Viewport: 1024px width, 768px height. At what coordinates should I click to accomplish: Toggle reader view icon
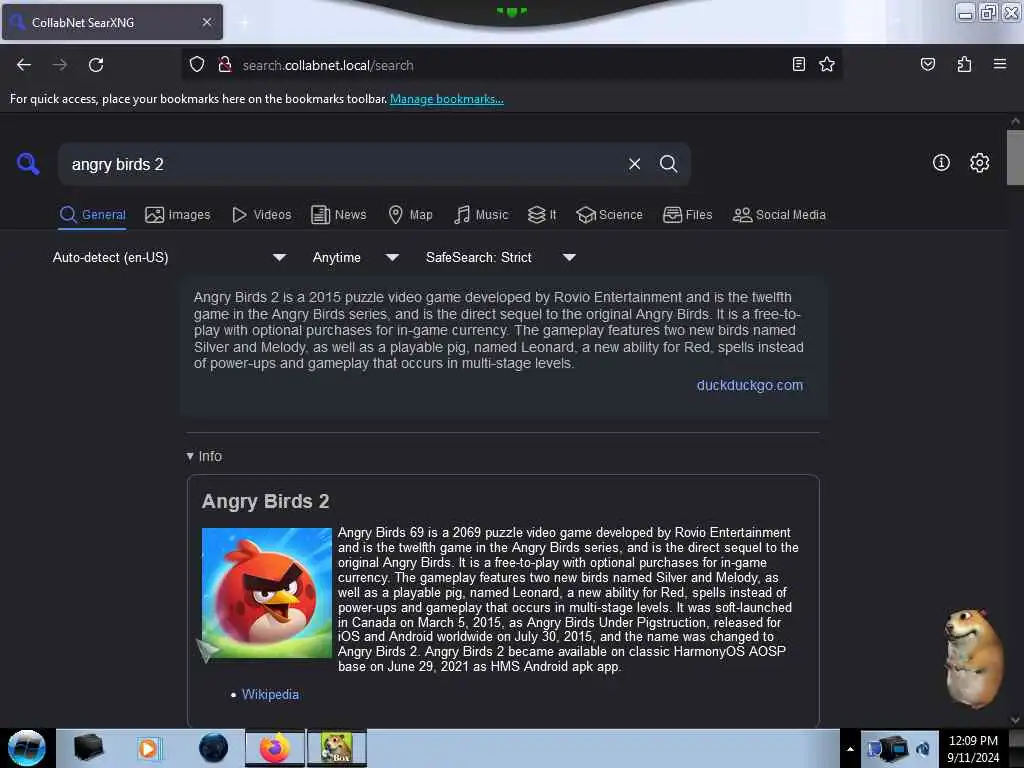[798, 64]
